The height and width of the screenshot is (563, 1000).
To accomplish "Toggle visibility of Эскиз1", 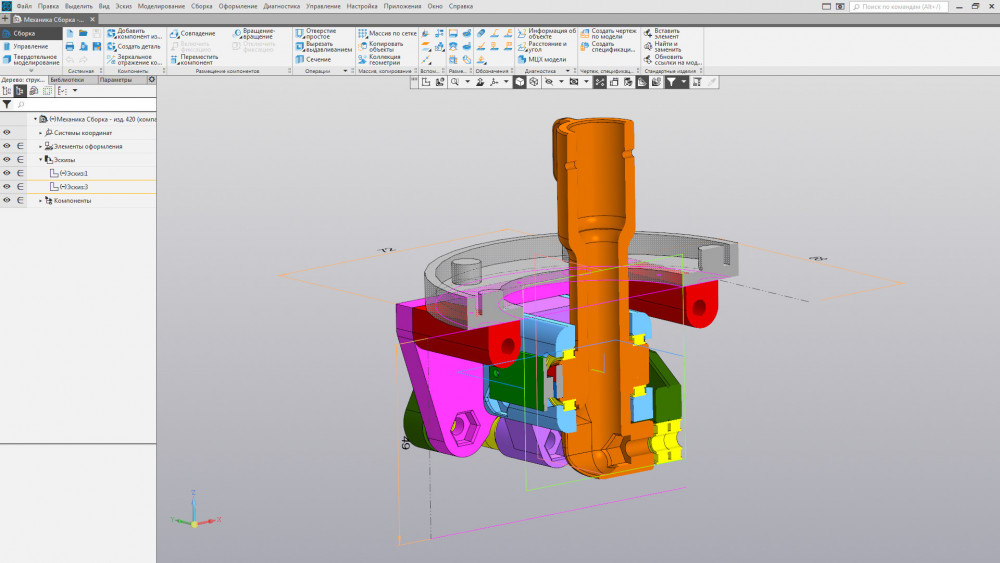I will tap(6, 173).
